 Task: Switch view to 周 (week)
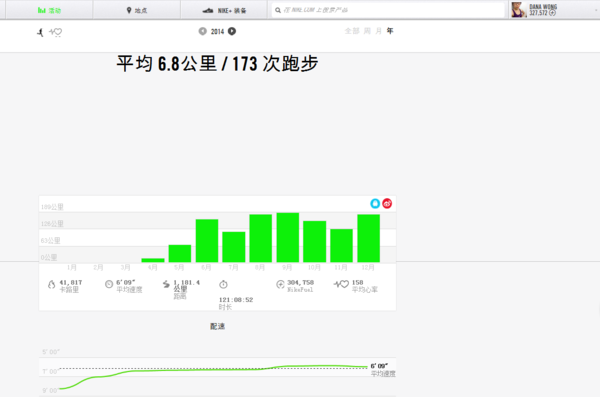367,31
